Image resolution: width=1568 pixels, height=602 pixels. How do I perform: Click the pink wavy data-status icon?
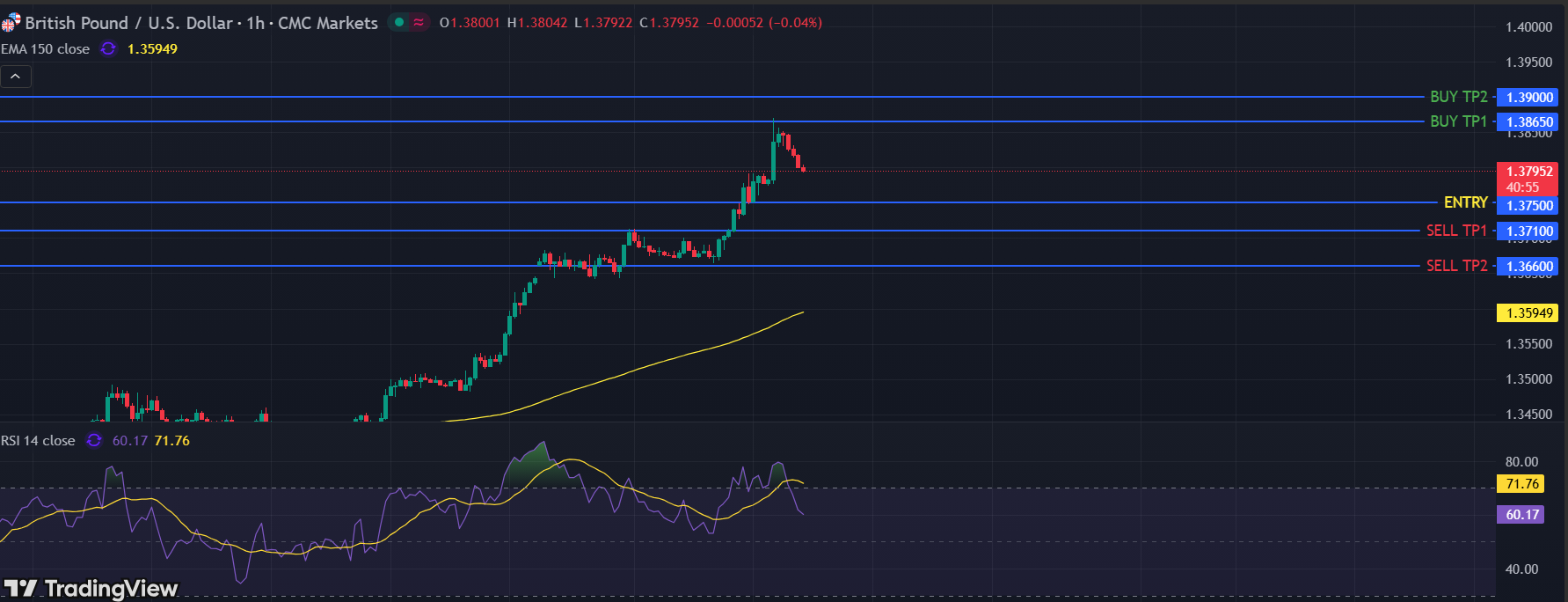click(419, 22)
